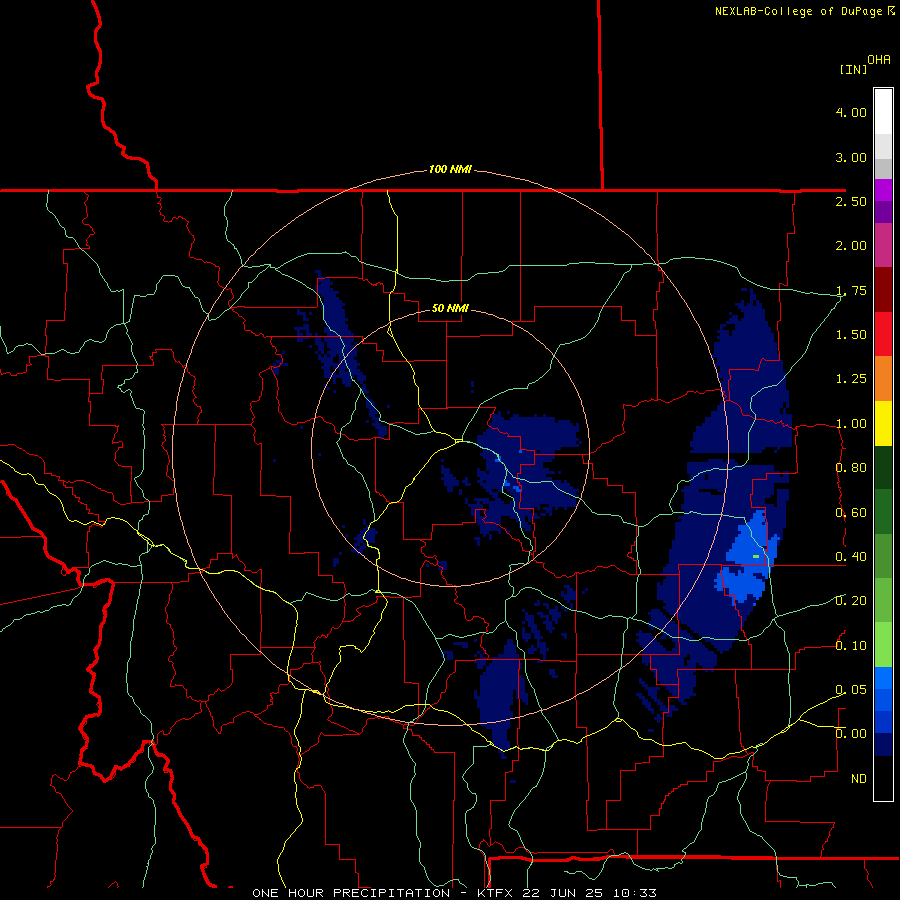Click the 4.00 legend value
The width and height of the screenshot is (900, 900).
(x=851, y=112)
